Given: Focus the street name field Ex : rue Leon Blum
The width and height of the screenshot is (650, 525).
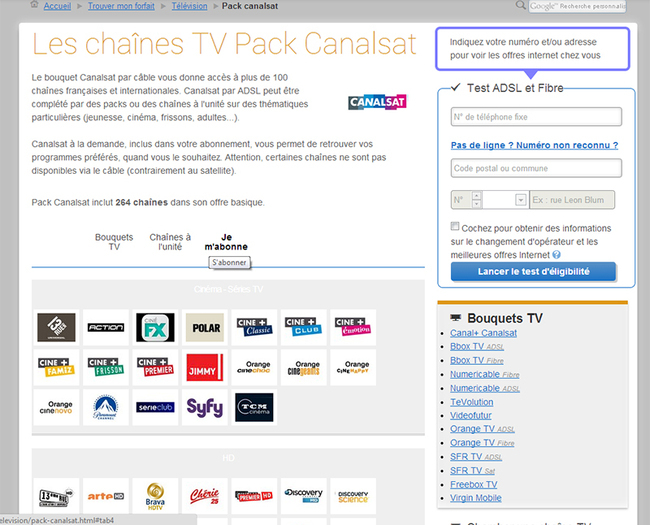Looking at the screenshot, I should tap(572, 200).
